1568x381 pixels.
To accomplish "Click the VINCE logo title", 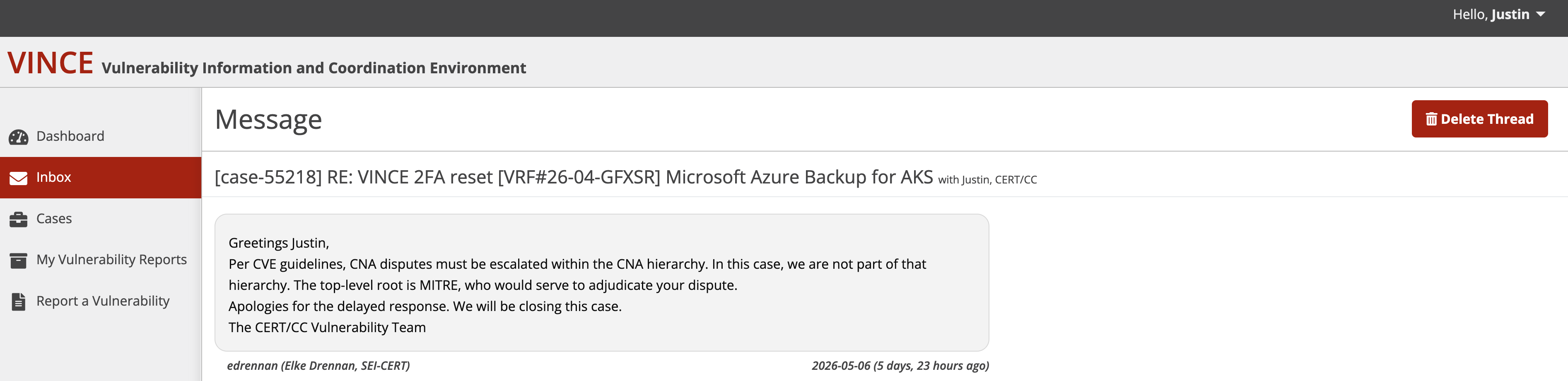I will pos(51,63).
